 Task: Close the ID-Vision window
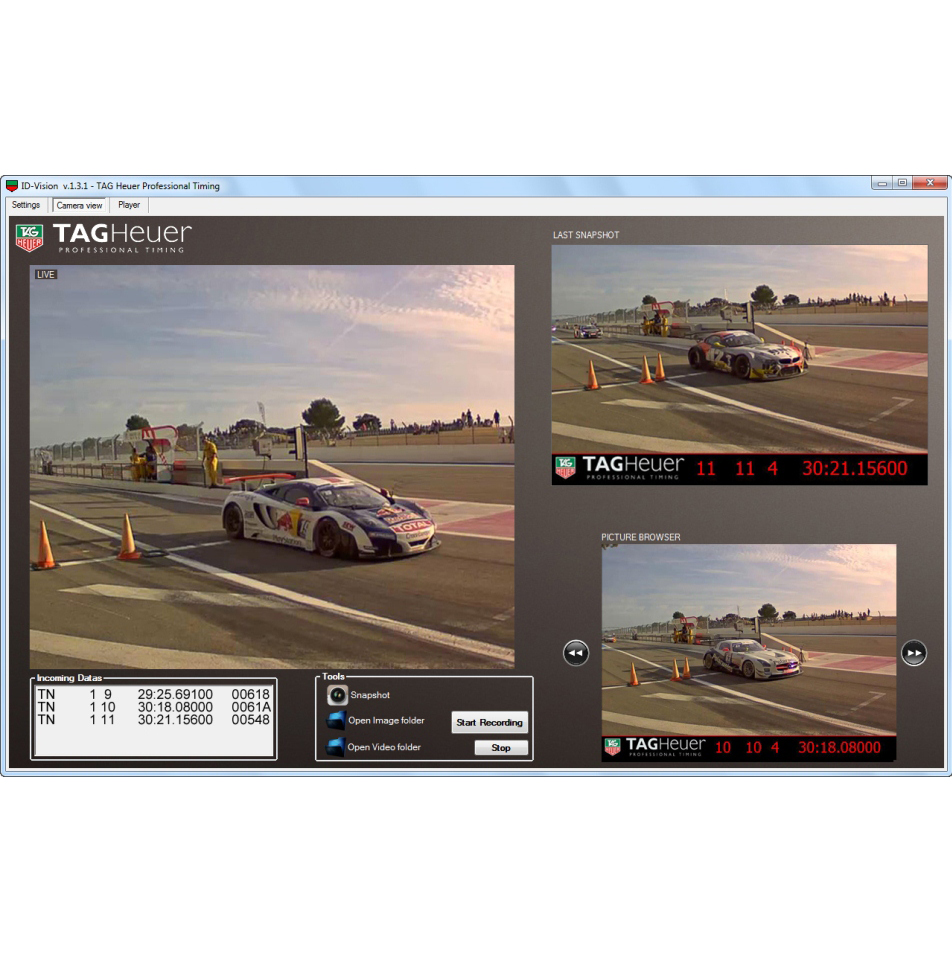point(930,183)
